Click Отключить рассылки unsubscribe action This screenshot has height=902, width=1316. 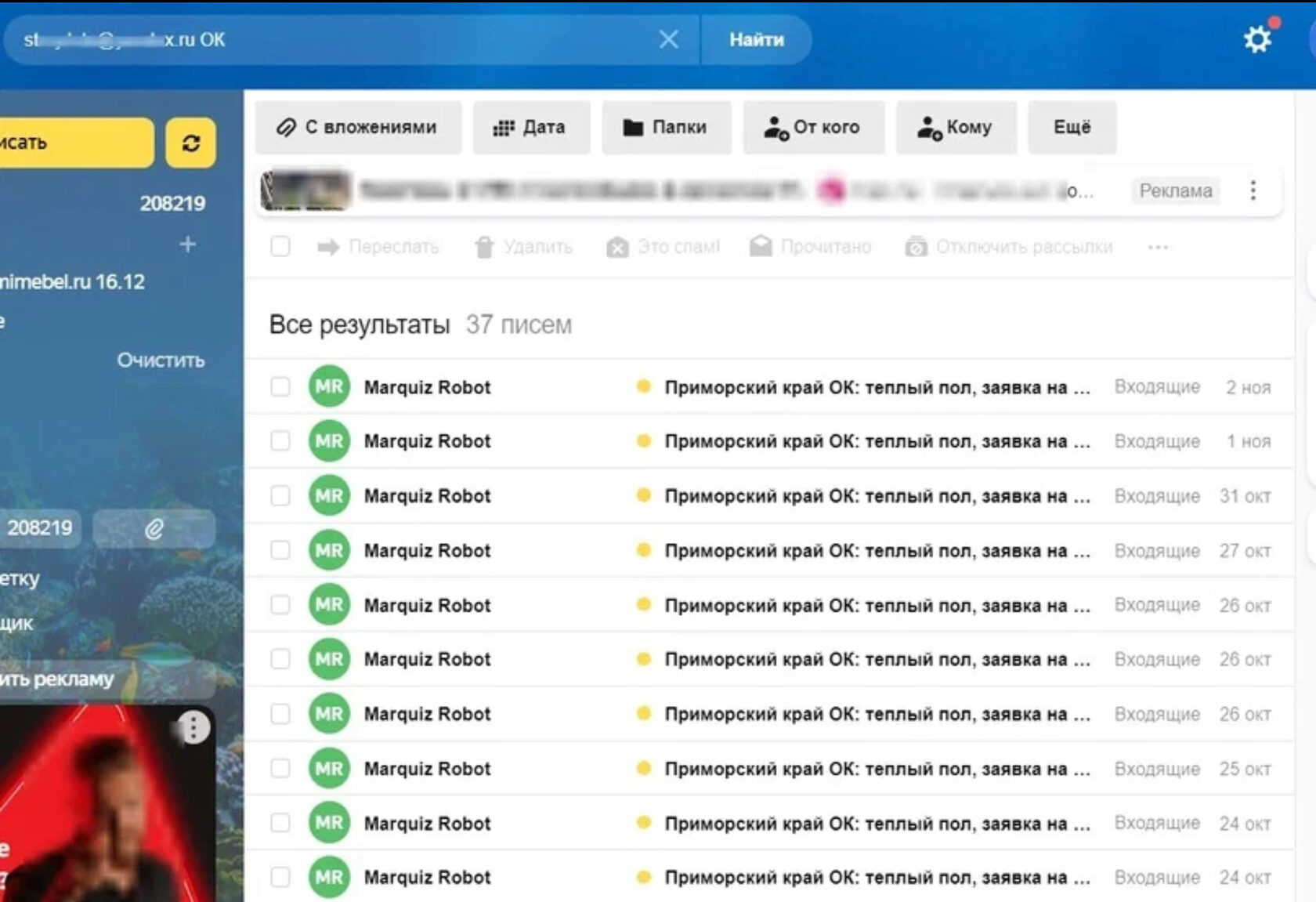(x=1008, y=247)
